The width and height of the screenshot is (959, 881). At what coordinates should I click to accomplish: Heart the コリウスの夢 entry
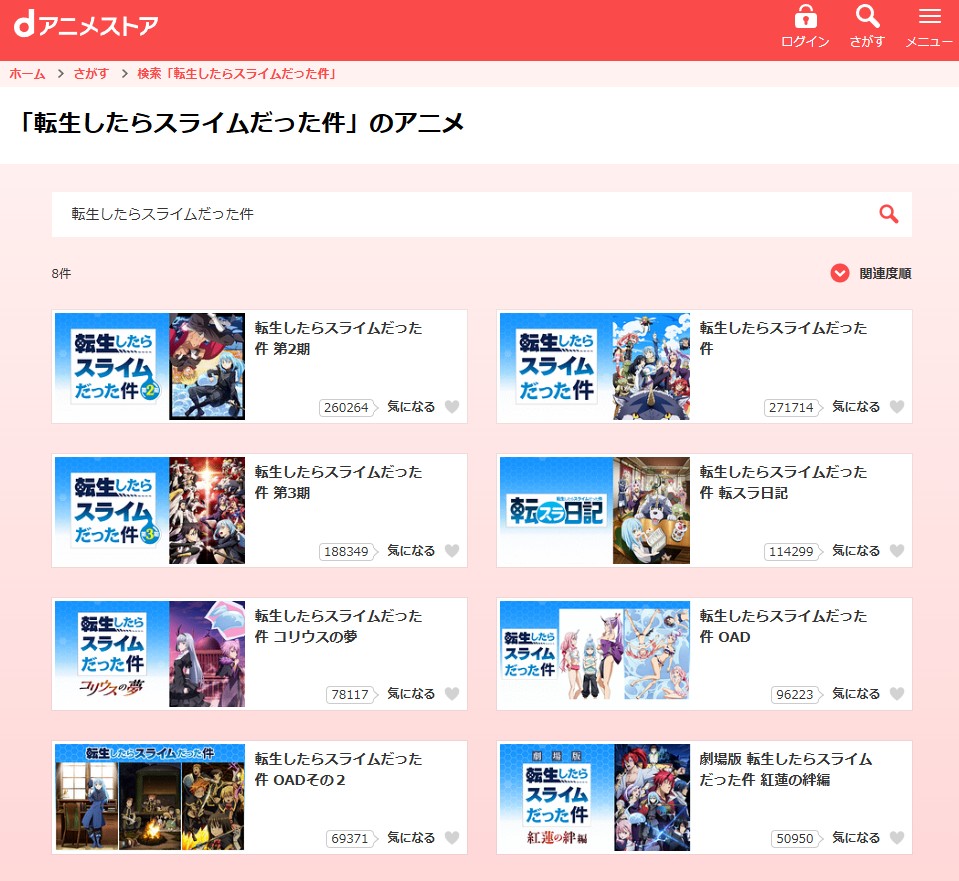click(452, 694)
